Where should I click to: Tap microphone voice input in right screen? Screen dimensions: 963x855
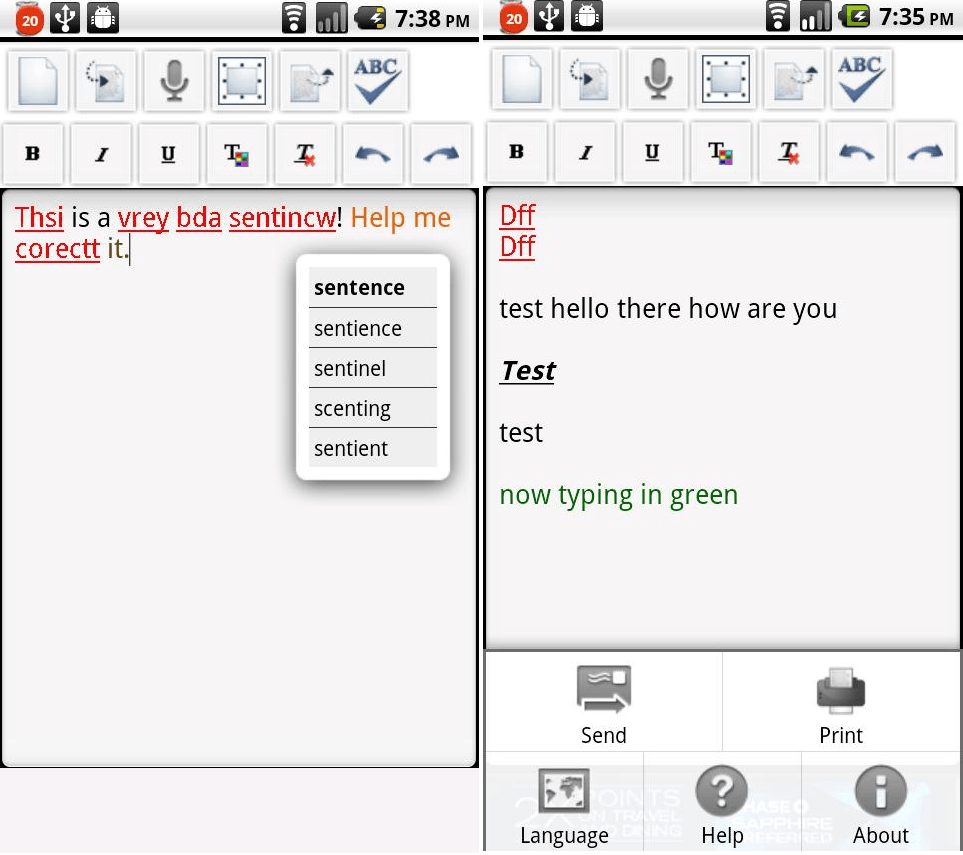(x=658, y=79)
